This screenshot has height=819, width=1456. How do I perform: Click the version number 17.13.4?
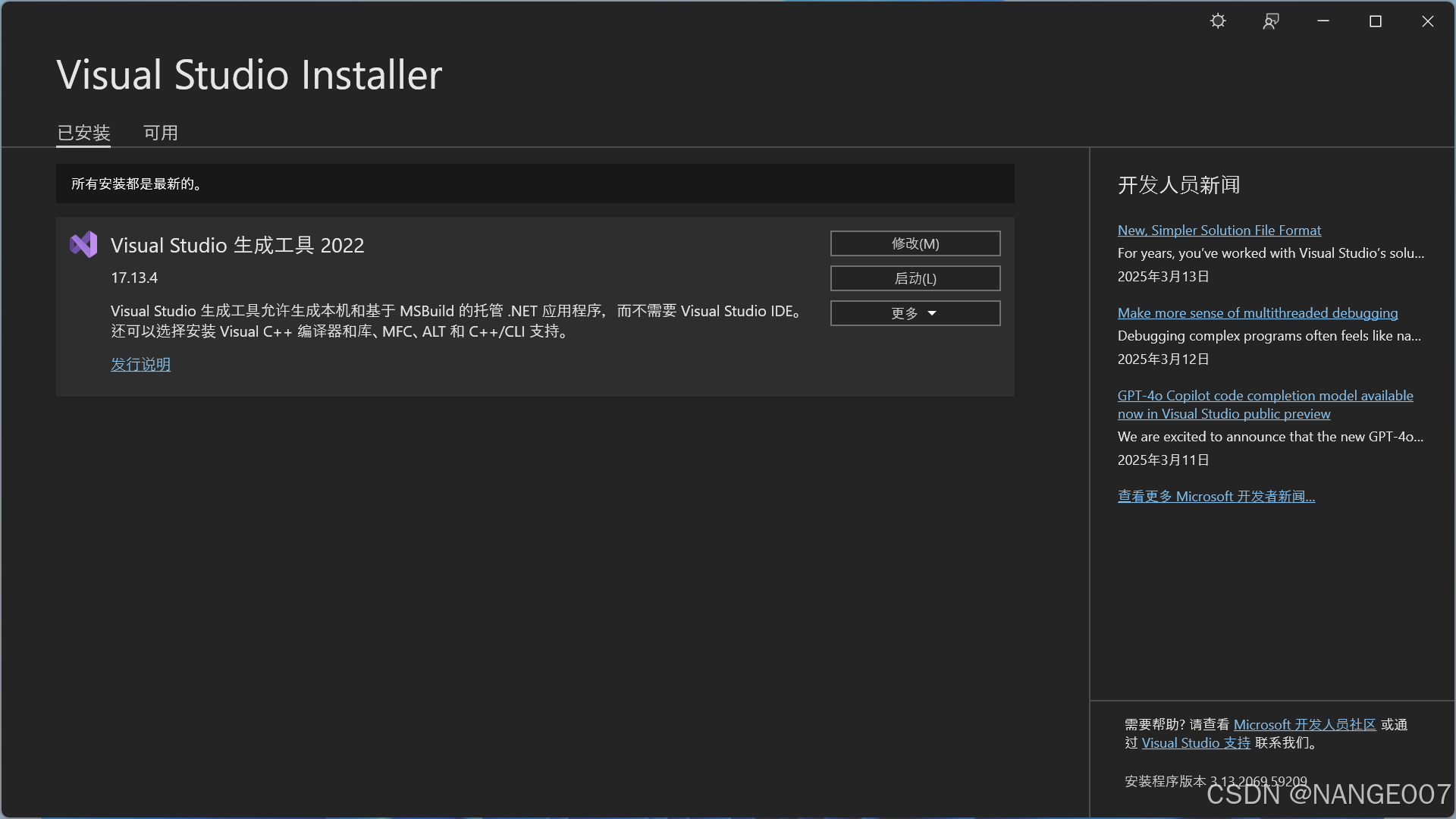coord(134,278)
